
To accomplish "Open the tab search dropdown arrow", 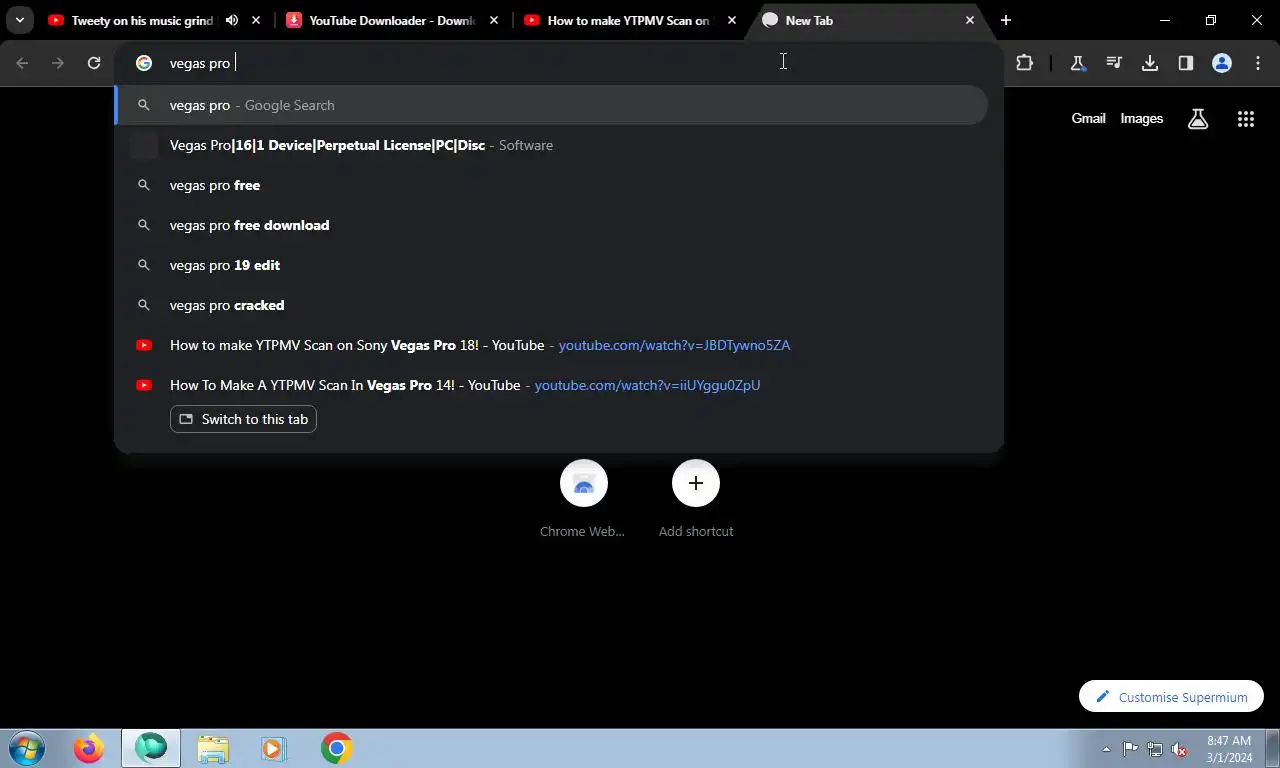I will (x=19, y=20).
